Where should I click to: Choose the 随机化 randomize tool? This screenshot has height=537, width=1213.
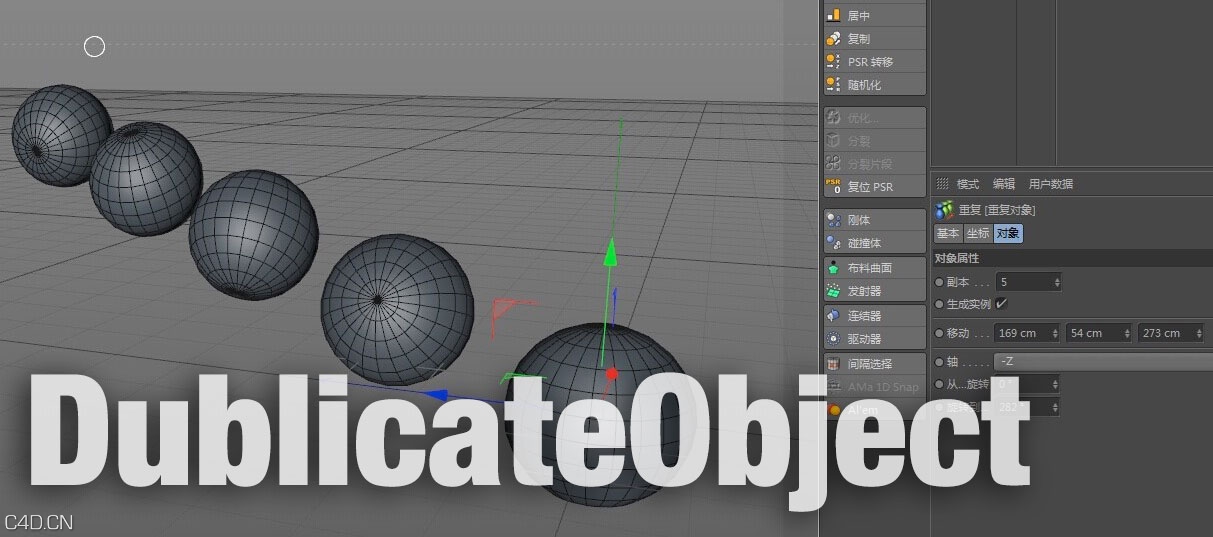tap(874, 84)
